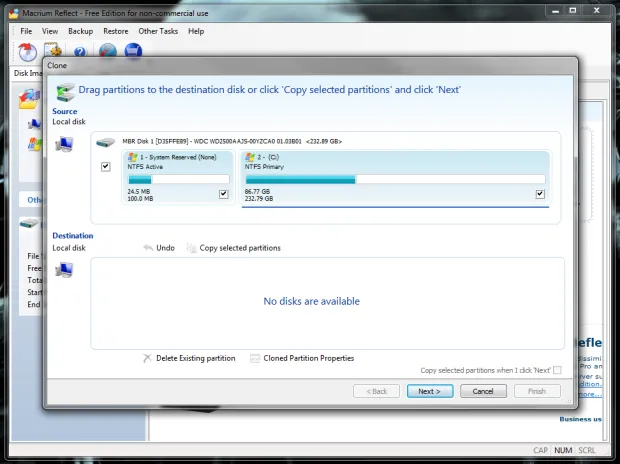The image size is (620, 464).
Task: Click the Destination local disk computer icon
Action: tap(64, 269)
